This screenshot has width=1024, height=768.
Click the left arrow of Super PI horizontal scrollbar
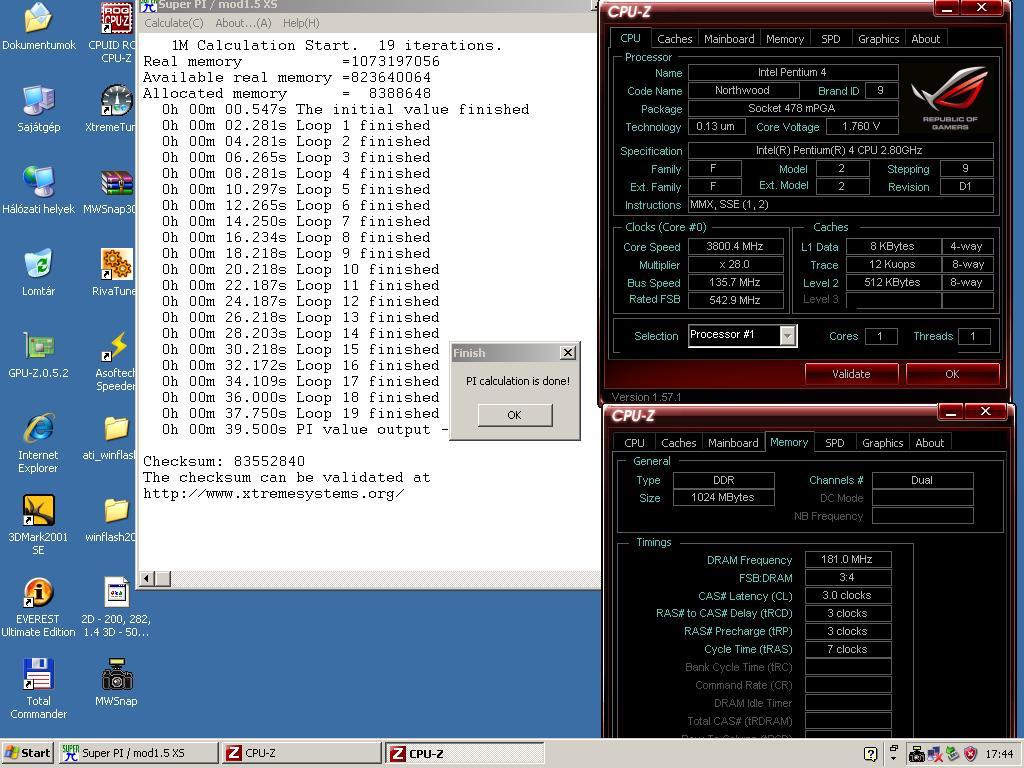[x=147, y=578]
